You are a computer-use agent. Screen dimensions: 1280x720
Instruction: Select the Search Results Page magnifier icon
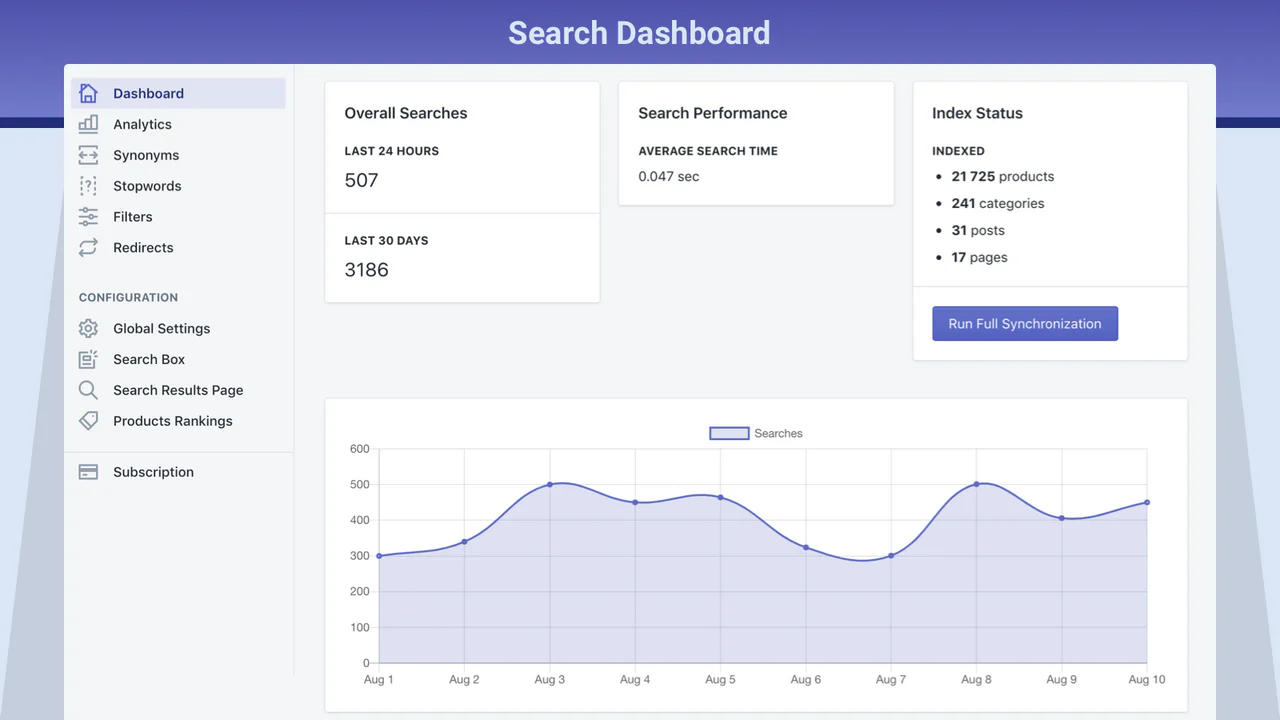click(88, 390)
